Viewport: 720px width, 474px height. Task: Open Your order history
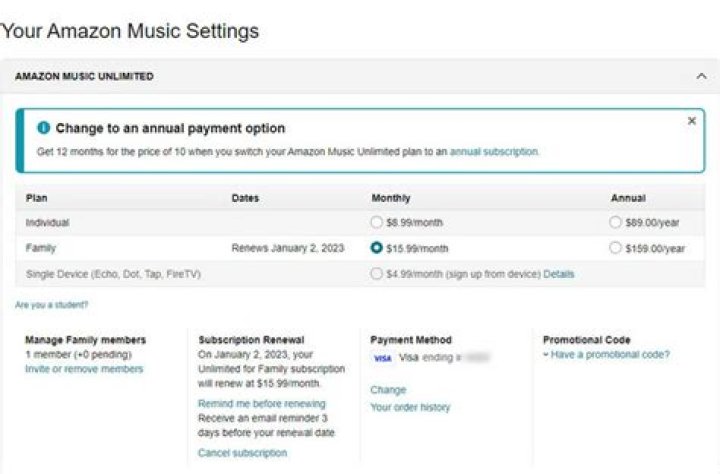pos(410,407)
